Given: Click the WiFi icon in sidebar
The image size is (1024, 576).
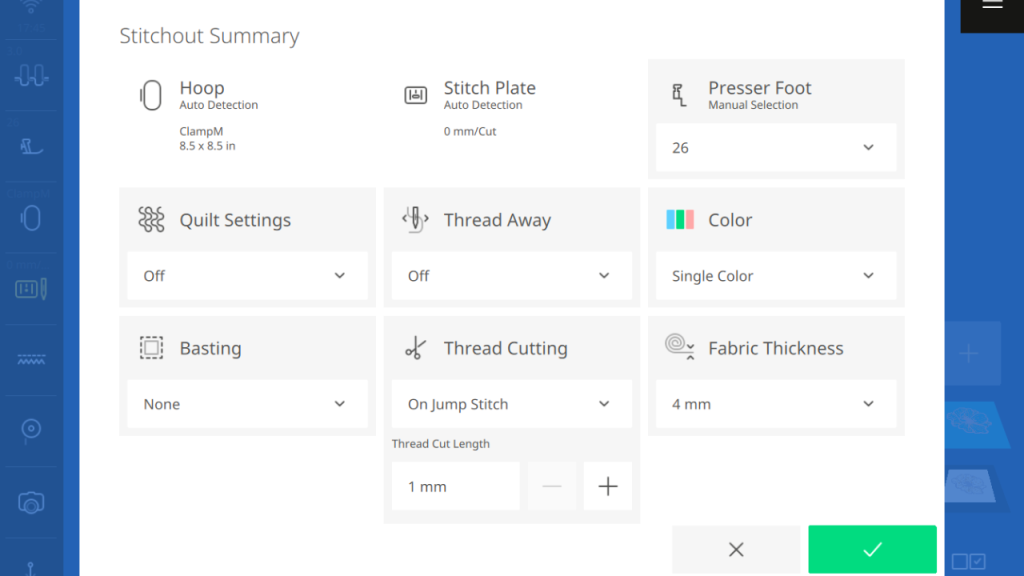Looking at the screenshot, I should pos(31,6).
